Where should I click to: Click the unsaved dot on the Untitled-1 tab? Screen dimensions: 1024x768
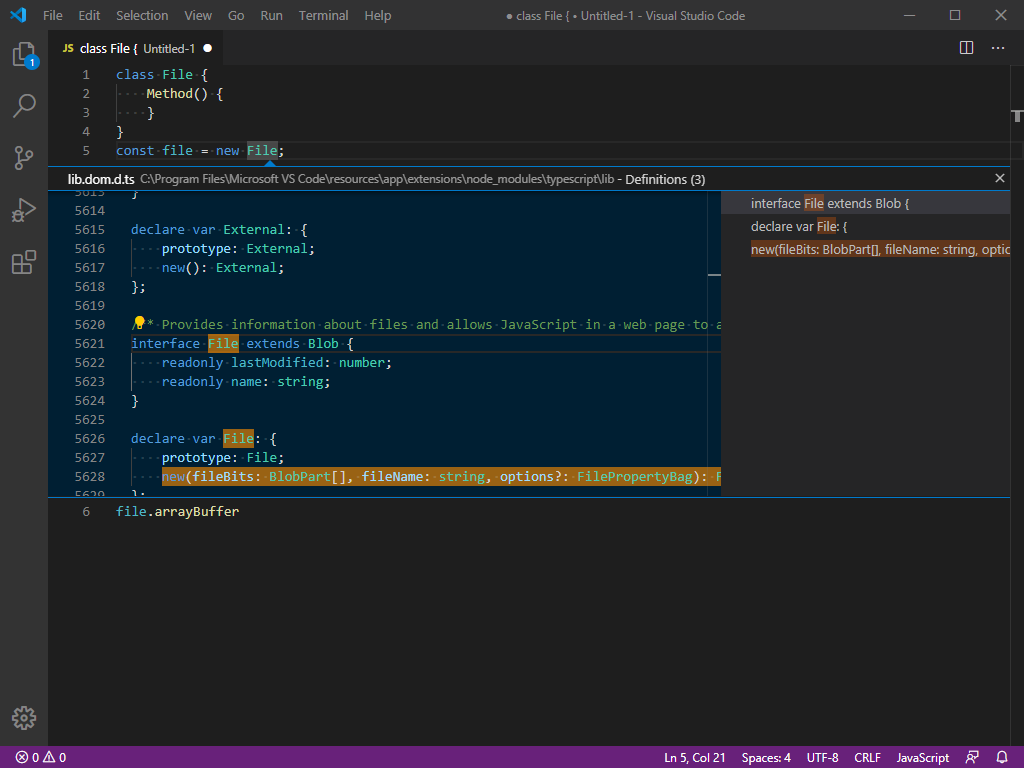[208, 48]
